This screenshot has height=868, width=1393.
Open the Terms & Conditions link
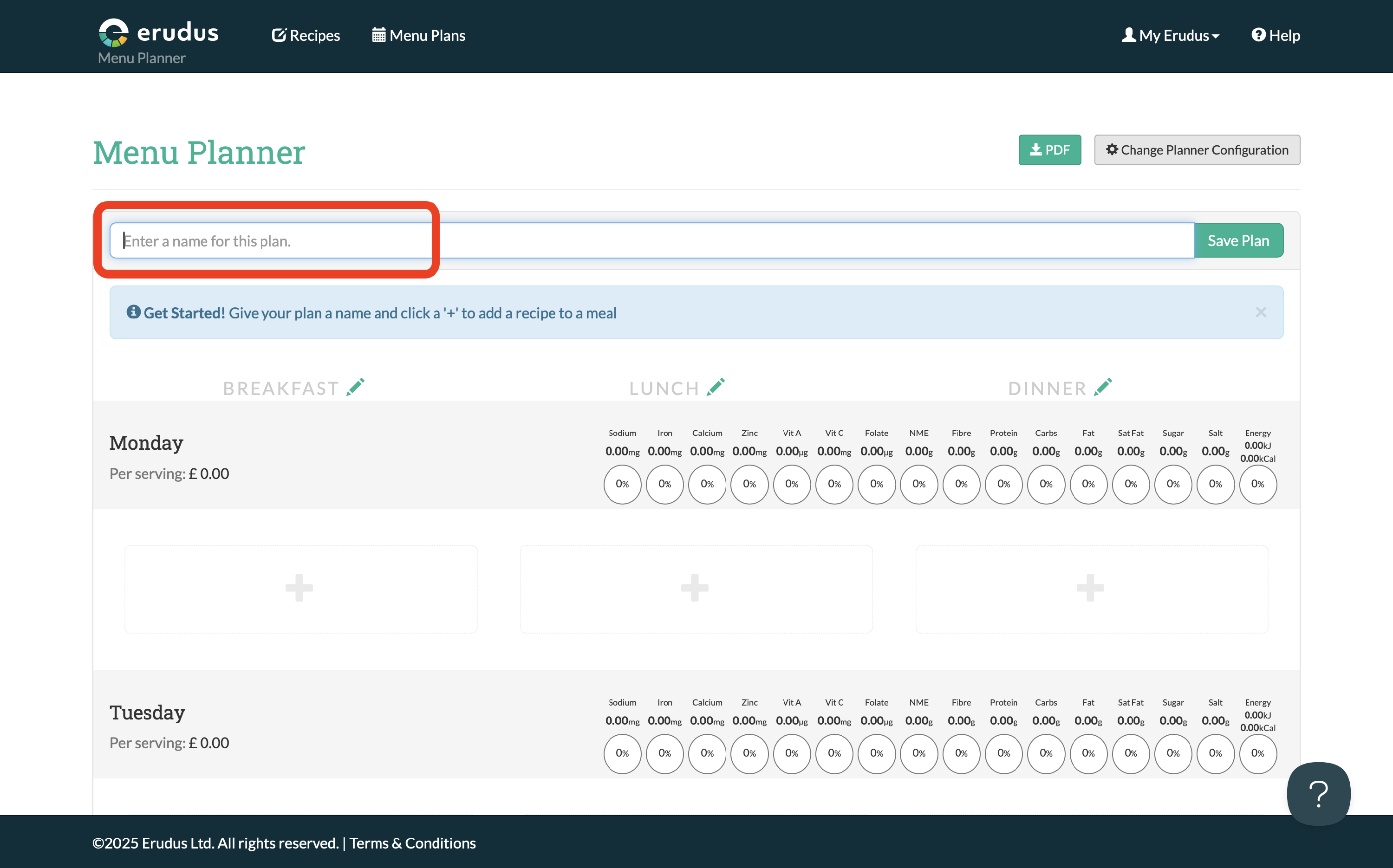(x=412, y=843)
